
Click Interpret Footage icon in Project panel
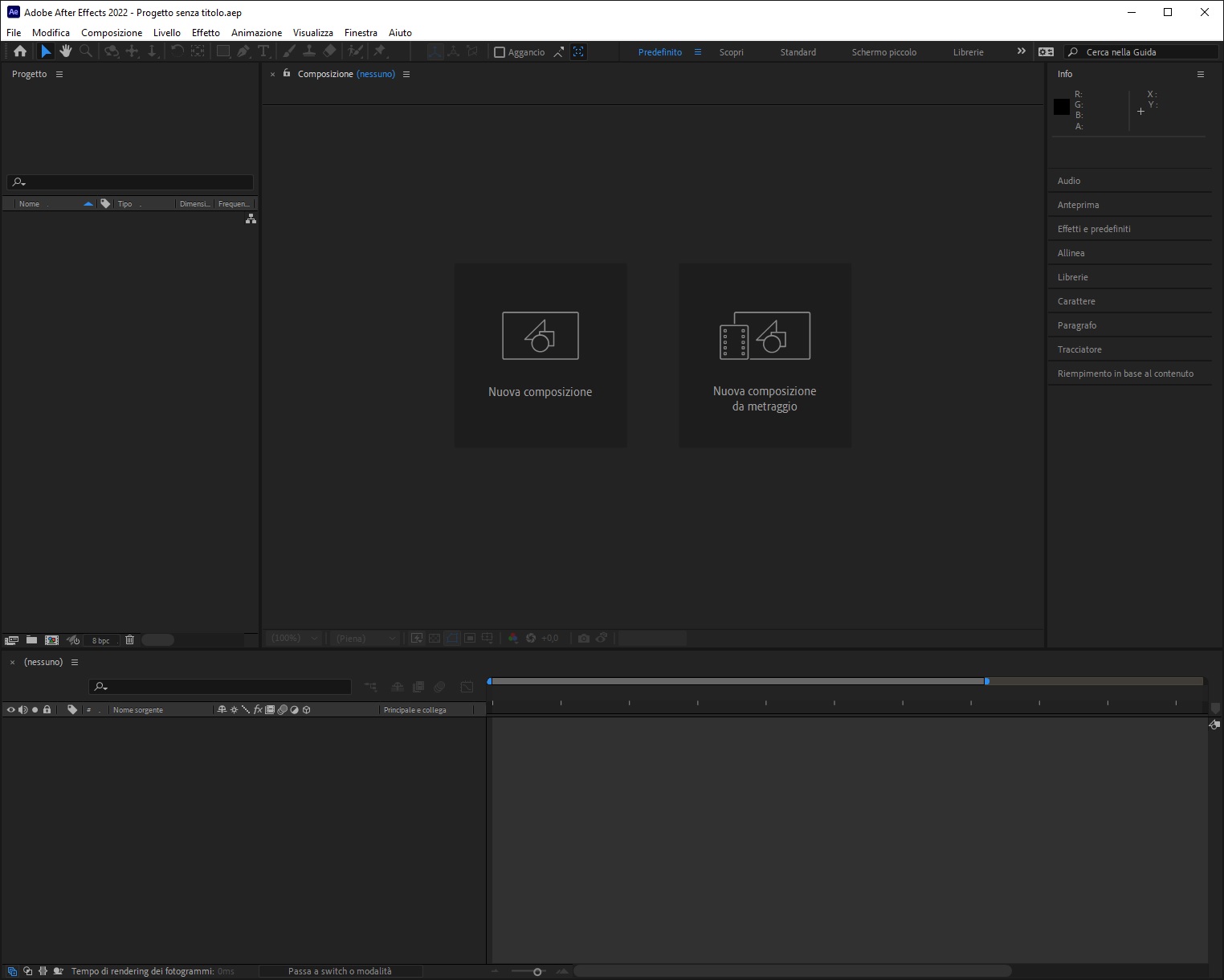point(11,640)
